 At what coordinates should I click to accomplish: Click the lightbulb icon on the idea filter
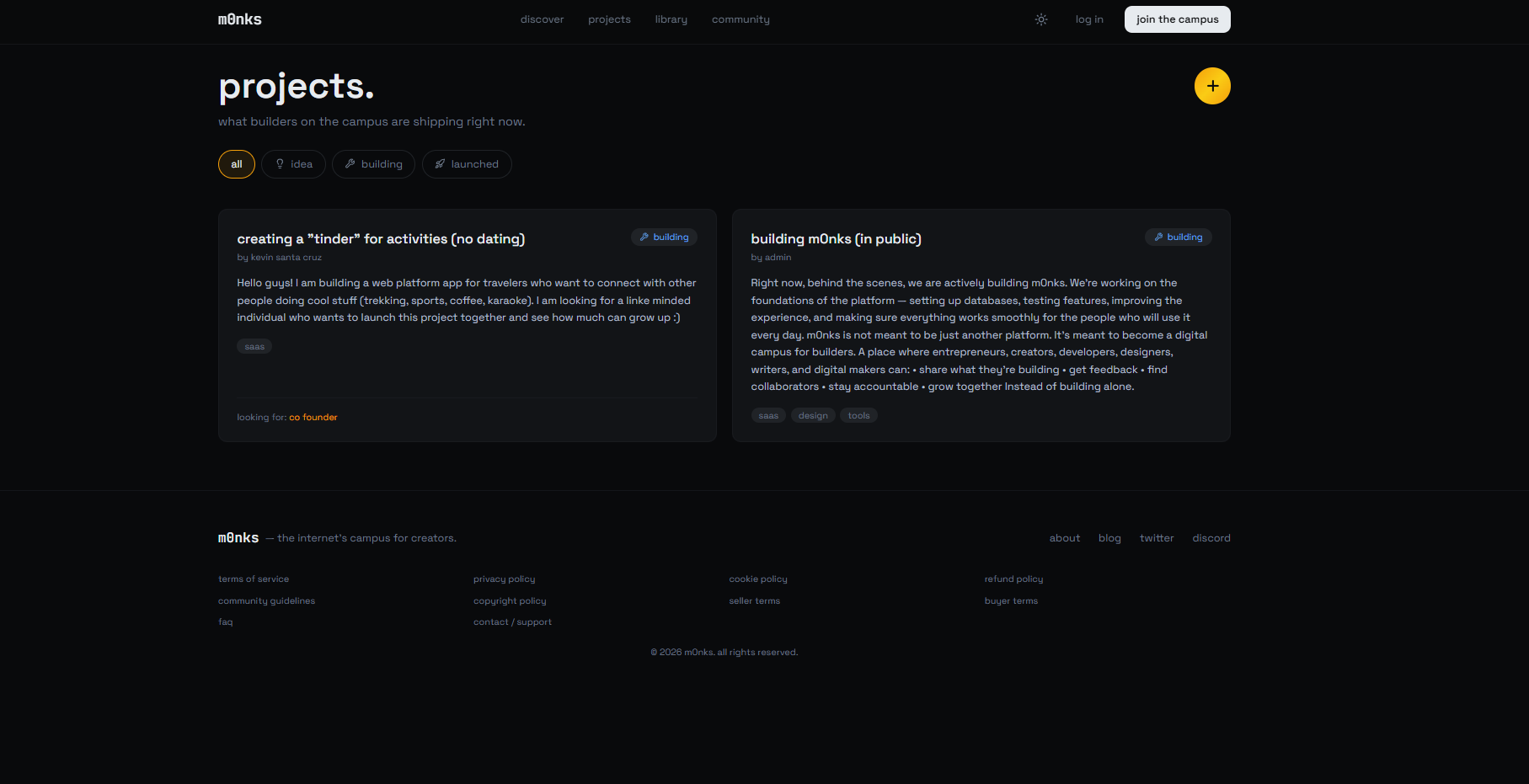click(279, 163)
